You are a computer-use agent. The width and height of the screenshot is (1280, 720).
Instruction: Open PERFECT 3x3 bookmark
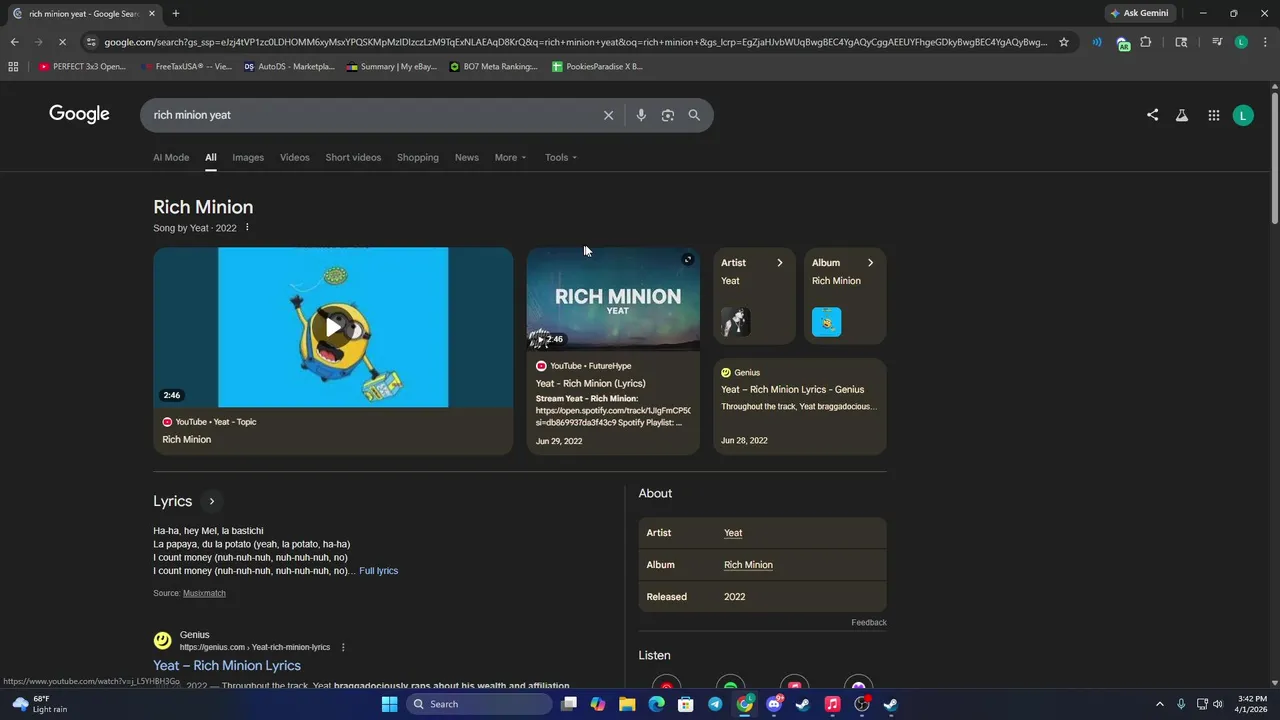coord(82,67)
